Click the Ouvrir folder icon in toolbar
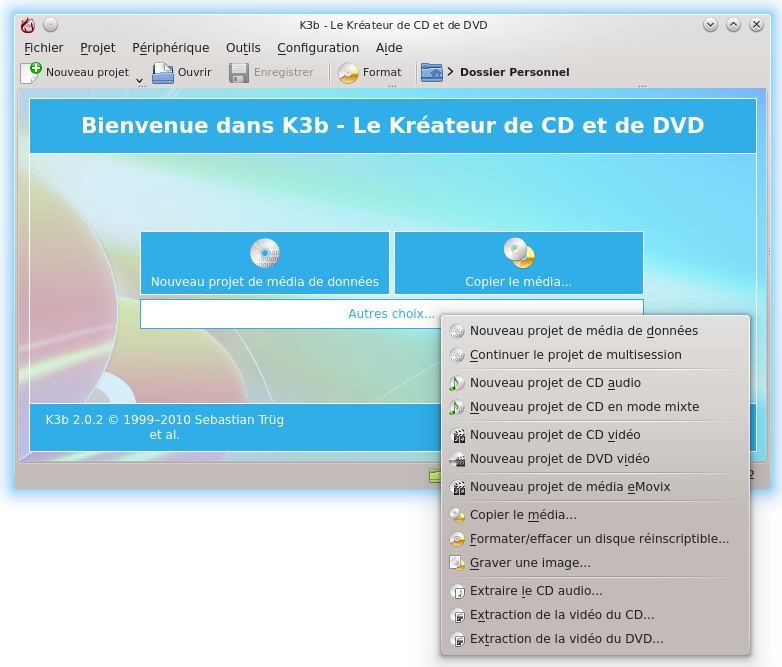The height and width of the screenshot is (667, 782). 162,72
